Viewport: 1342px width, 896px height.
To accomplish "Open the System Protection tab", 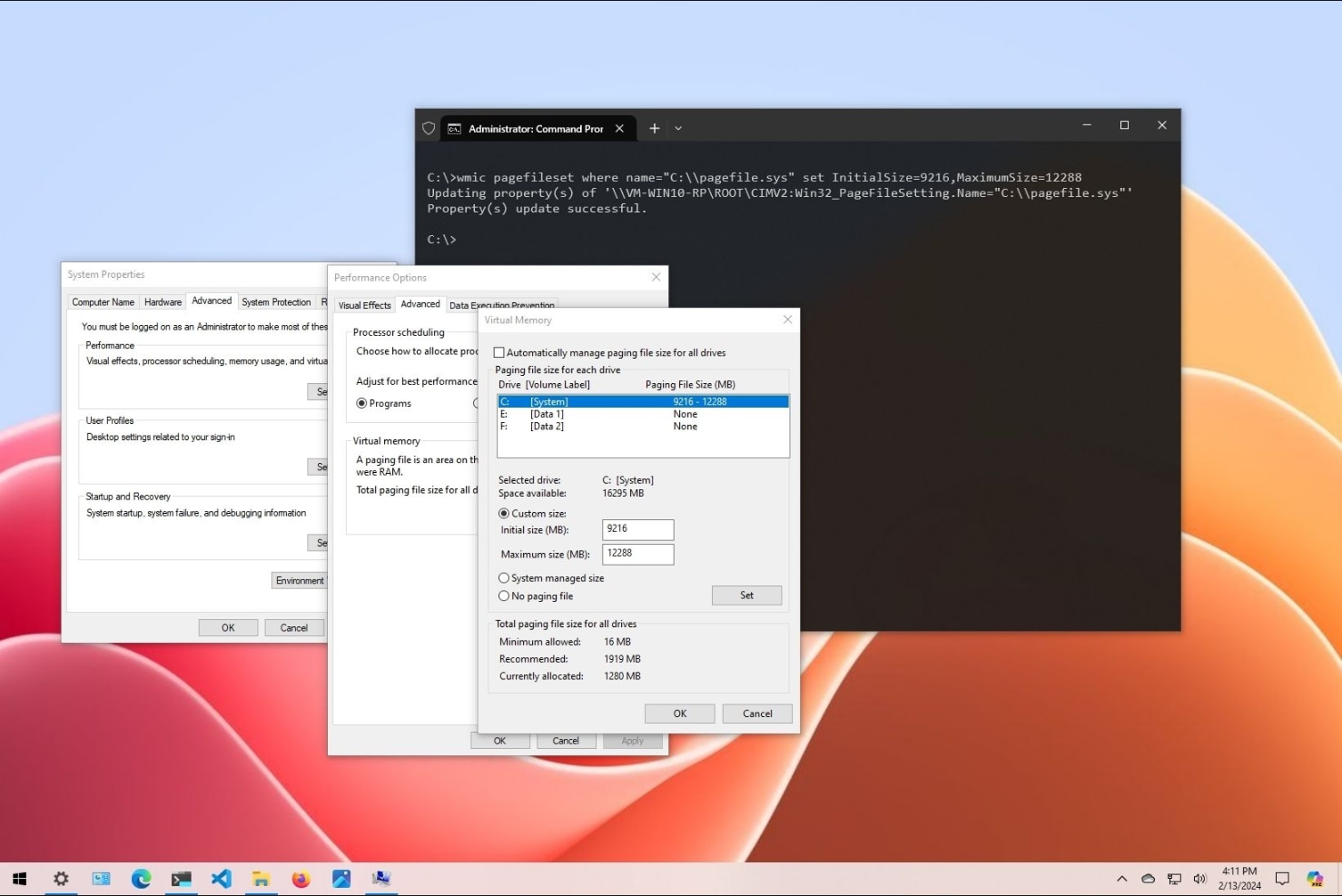I will [276, 301].
